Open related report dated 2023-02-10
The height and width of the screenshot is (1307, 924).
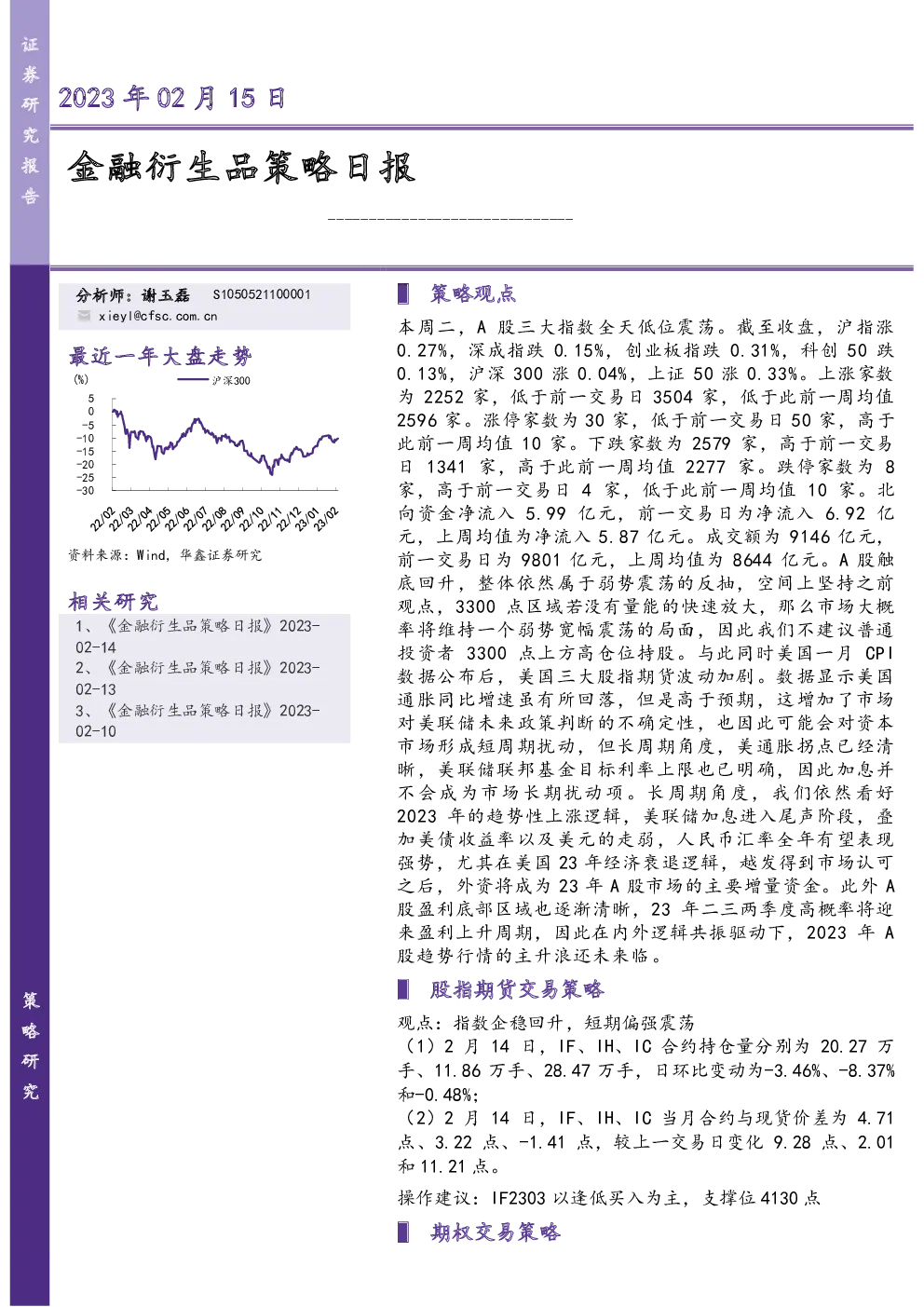[x=197, y=721]
